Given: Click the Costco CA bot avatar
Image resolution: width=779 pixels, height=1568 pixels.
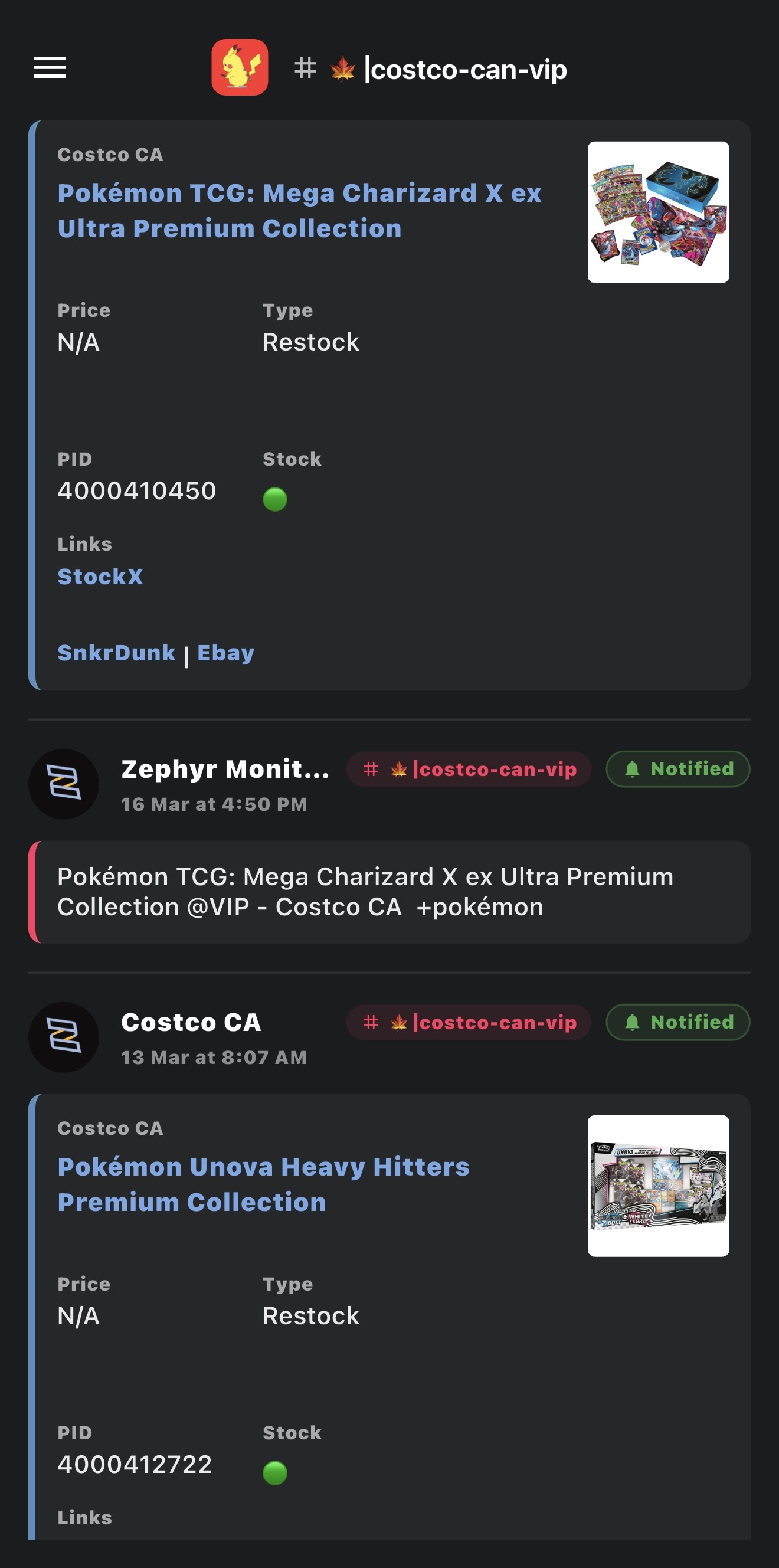Looking at the screenshot, I should (63, 1037).
